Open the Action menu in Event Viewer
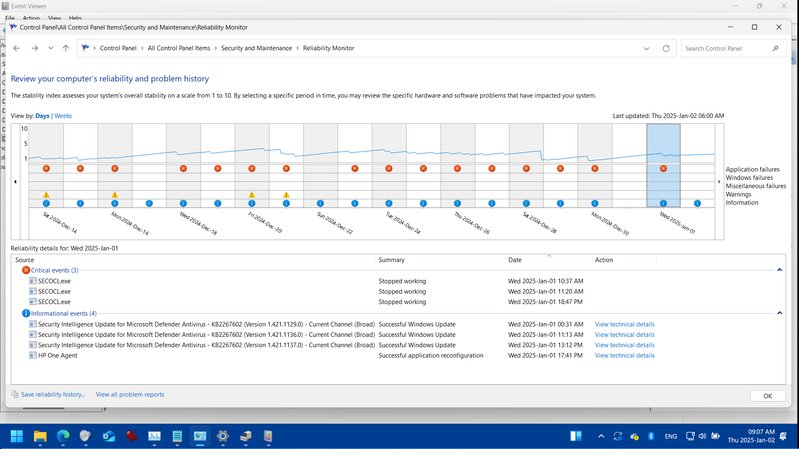This screenshot has width=799, height=449. tap(31, 18)
